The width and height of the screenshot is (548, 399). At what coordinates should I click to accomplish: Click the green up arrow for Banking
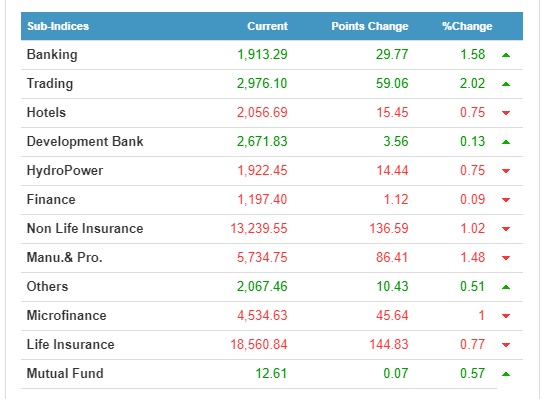pos(506,55)
